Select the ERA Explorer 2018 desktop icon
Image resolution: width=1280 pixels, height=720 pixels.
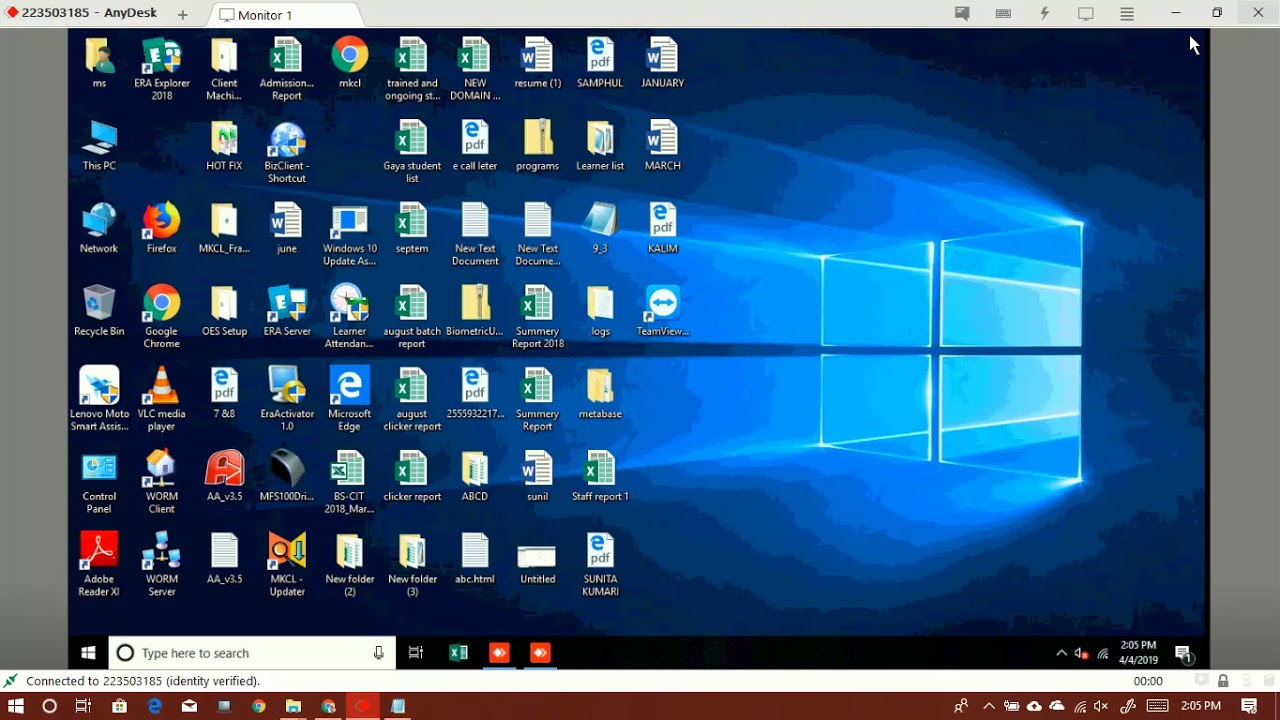click(x=161, y=69)
